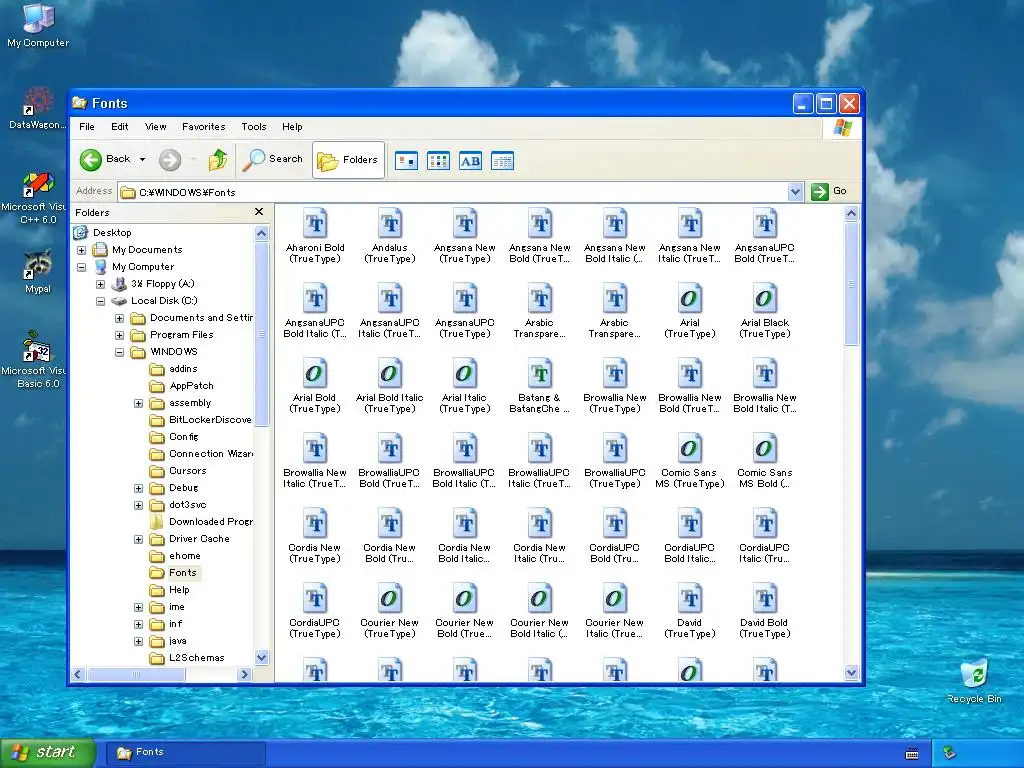Select the My Computer desktop icon
The image size is (1024, 768).
[x=38, y=25]
